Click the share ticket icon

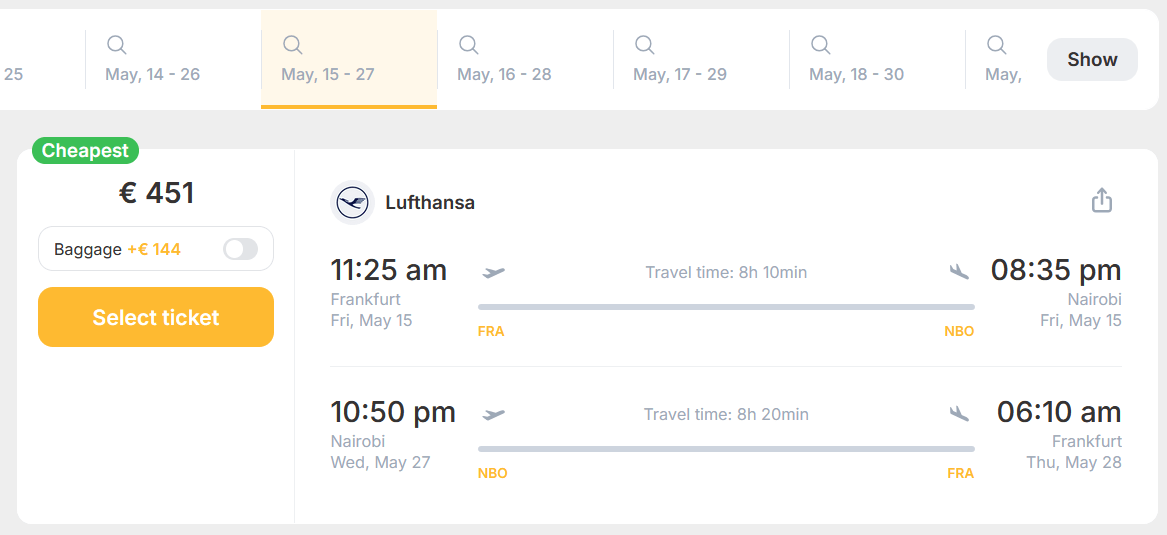1101,201
